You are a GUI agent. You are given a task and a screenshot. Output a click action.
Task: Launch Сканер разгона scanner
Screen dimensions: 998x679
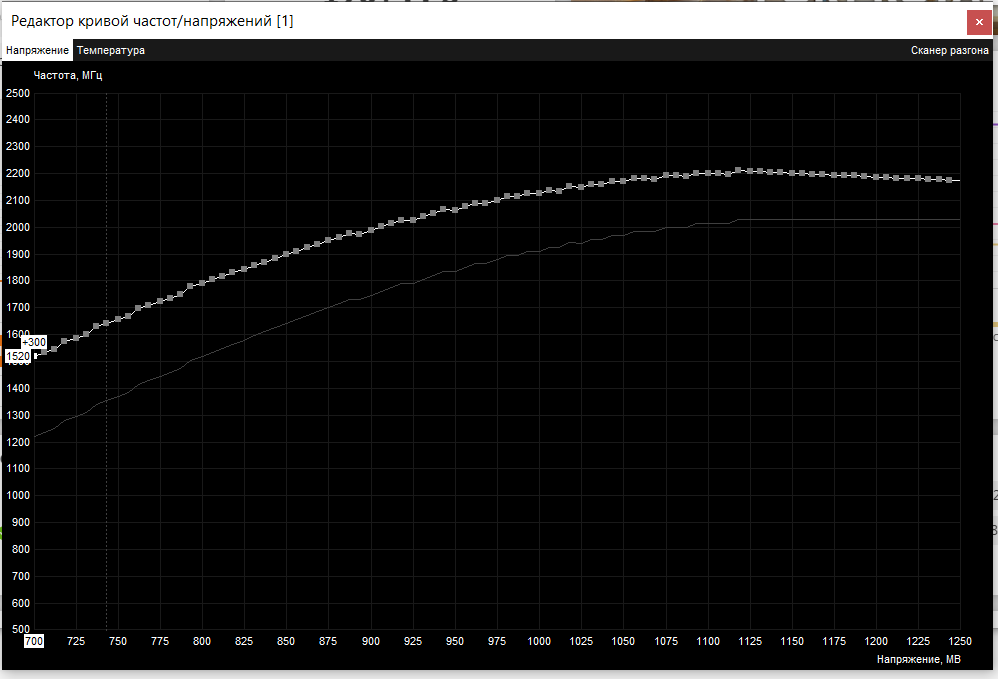tap(949, 50)
